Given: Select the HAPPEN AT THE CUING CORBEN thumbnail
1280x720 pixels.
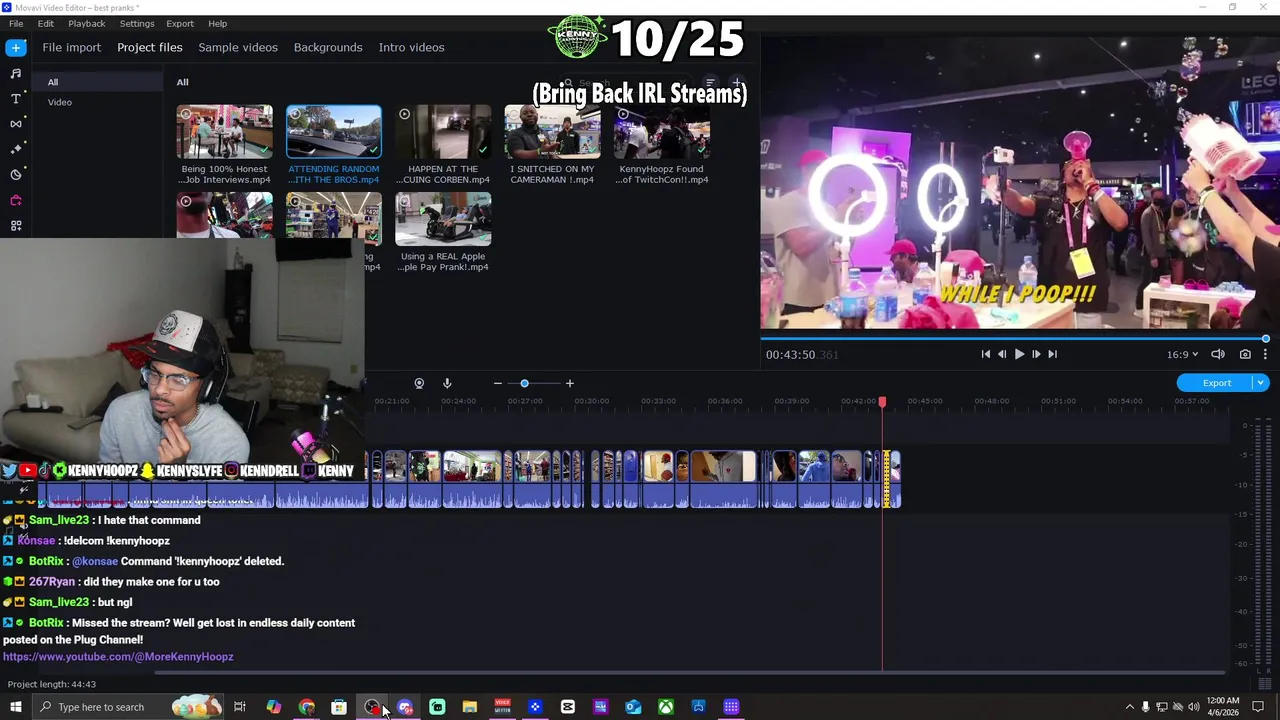Looking at the screenshot, I should click(443, 132).
